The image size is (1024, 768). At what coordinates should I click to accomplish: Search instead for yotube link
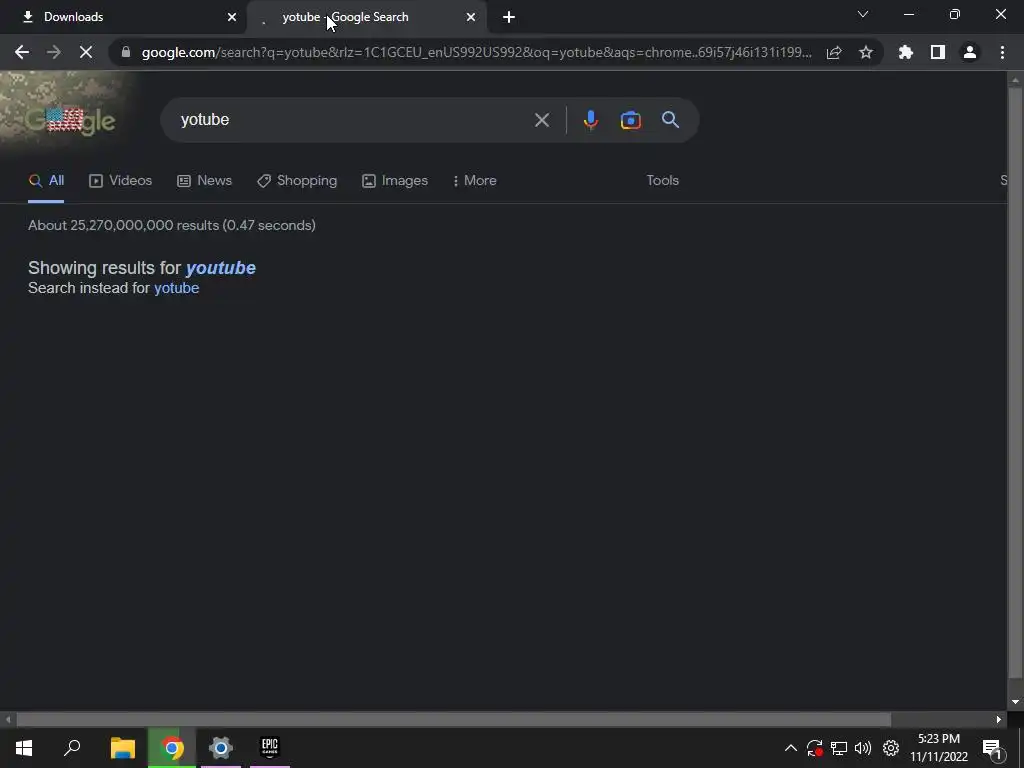coord(176,288)
